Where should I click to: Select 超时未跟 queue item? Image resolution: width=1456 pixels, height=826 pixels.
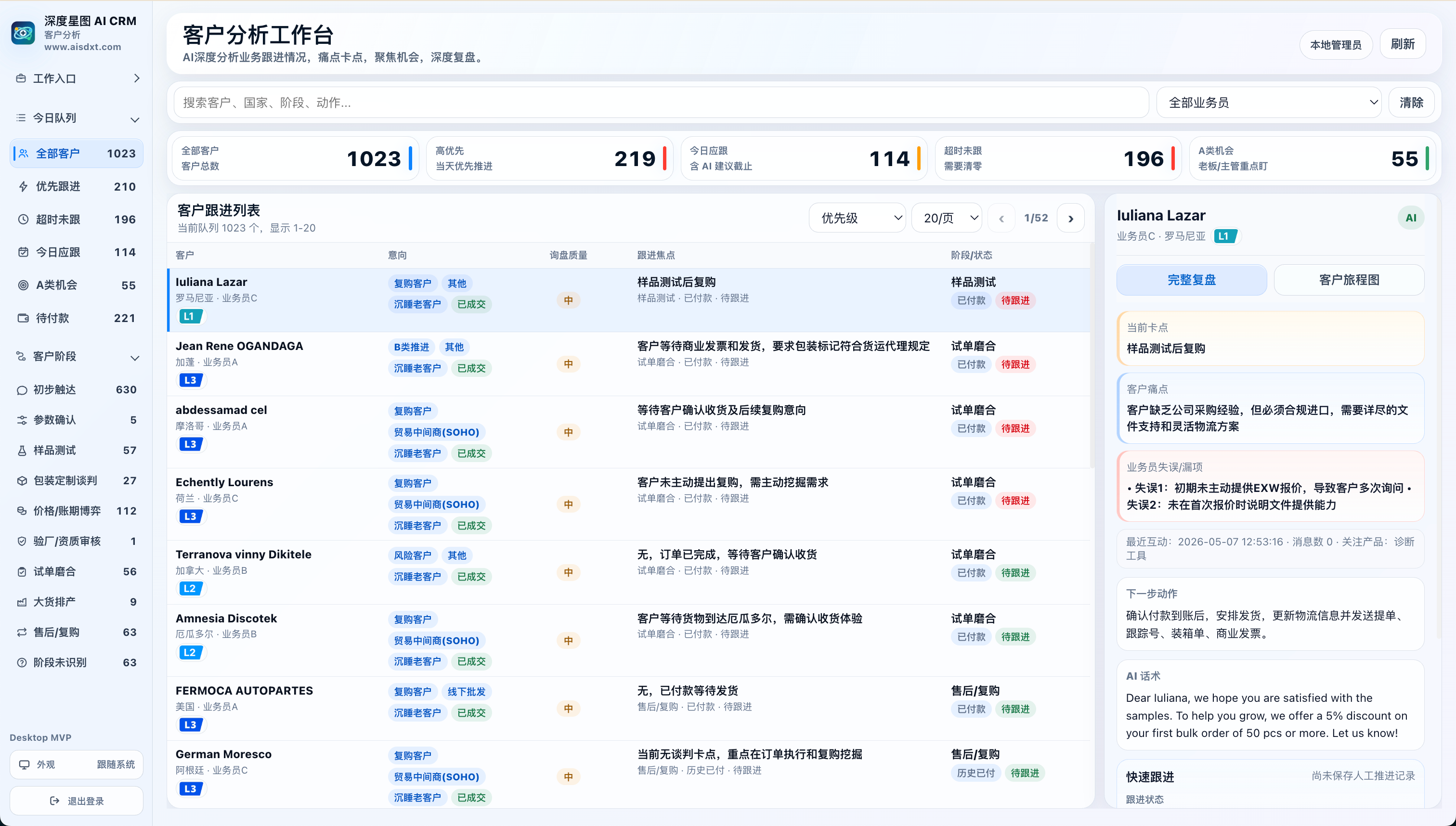click(x=77, y=219)
